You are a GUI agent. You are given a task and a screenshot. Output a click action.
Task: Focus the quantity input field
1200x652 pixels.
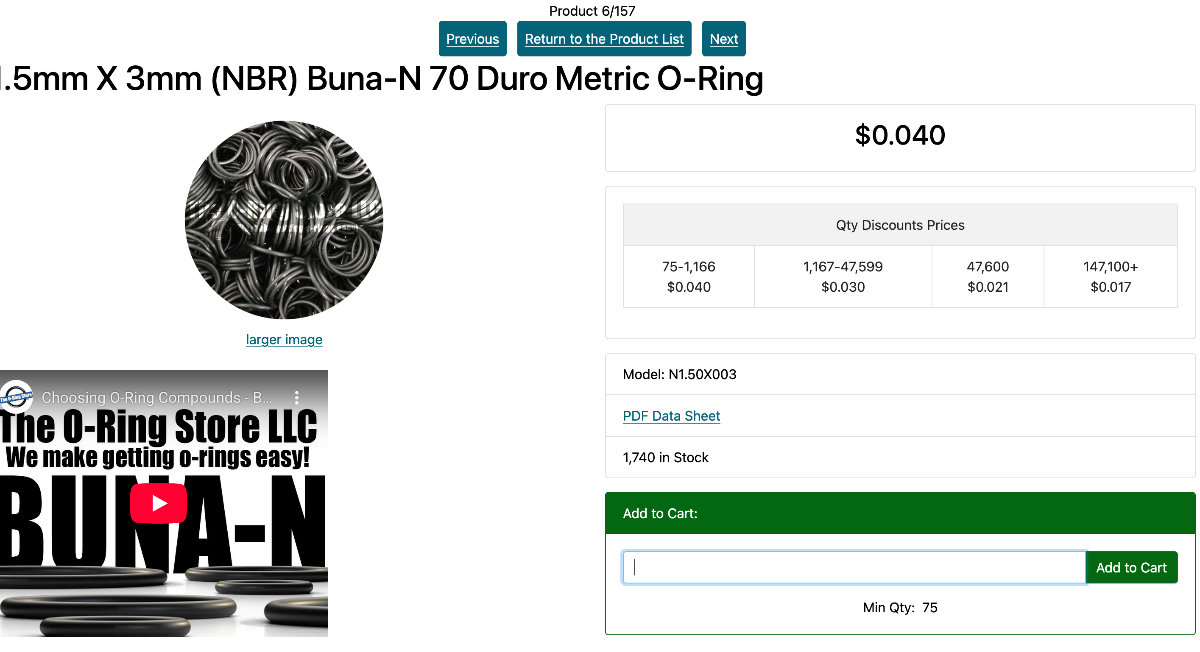point(854,568)
